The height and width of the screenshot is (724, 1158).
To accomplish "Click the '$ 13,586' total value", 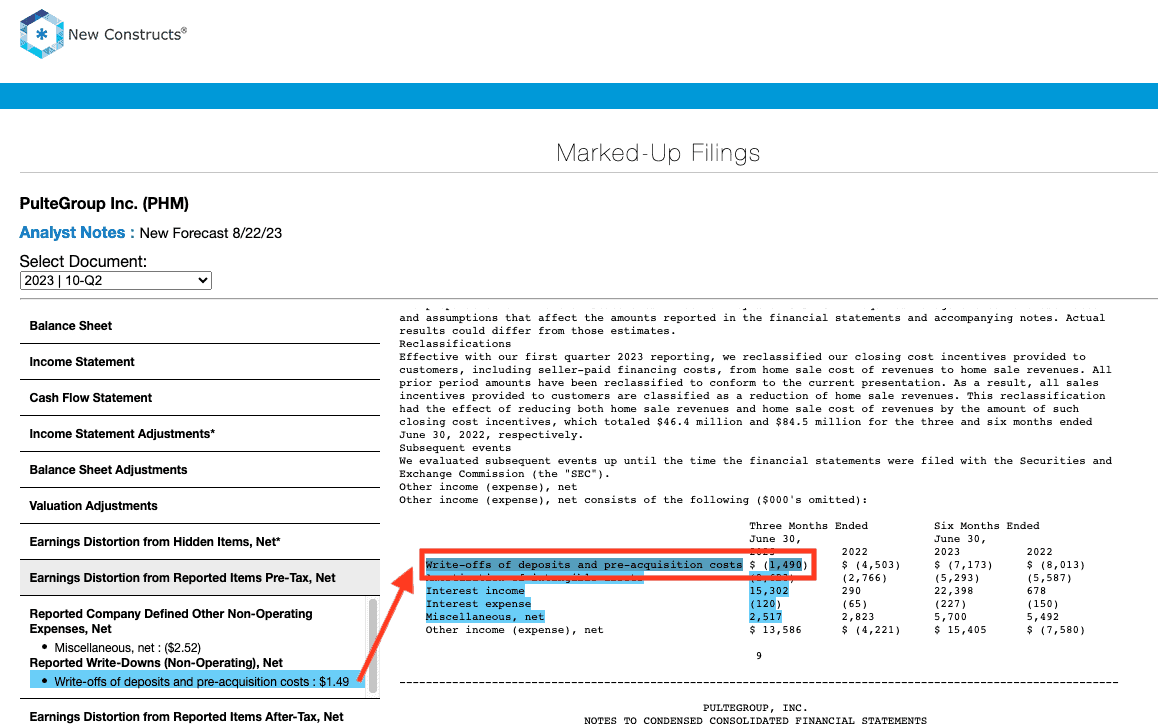I will (x=775, y=630).
